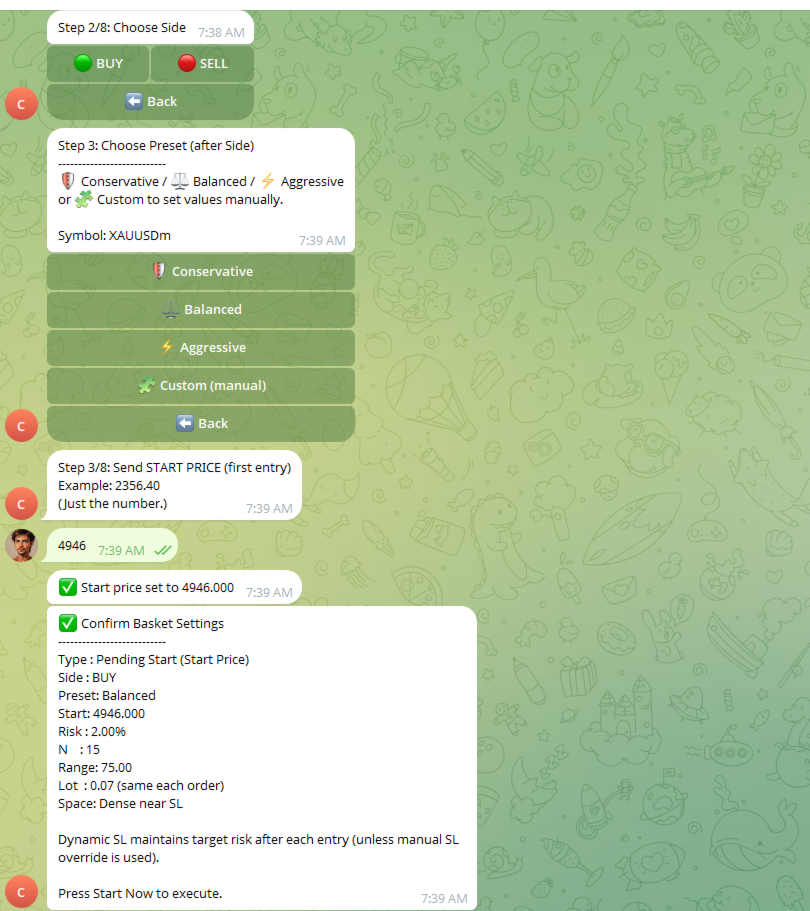Click the Step 3/8 Send START PRICE message
810x911 pixels.
tap(172, 485)
